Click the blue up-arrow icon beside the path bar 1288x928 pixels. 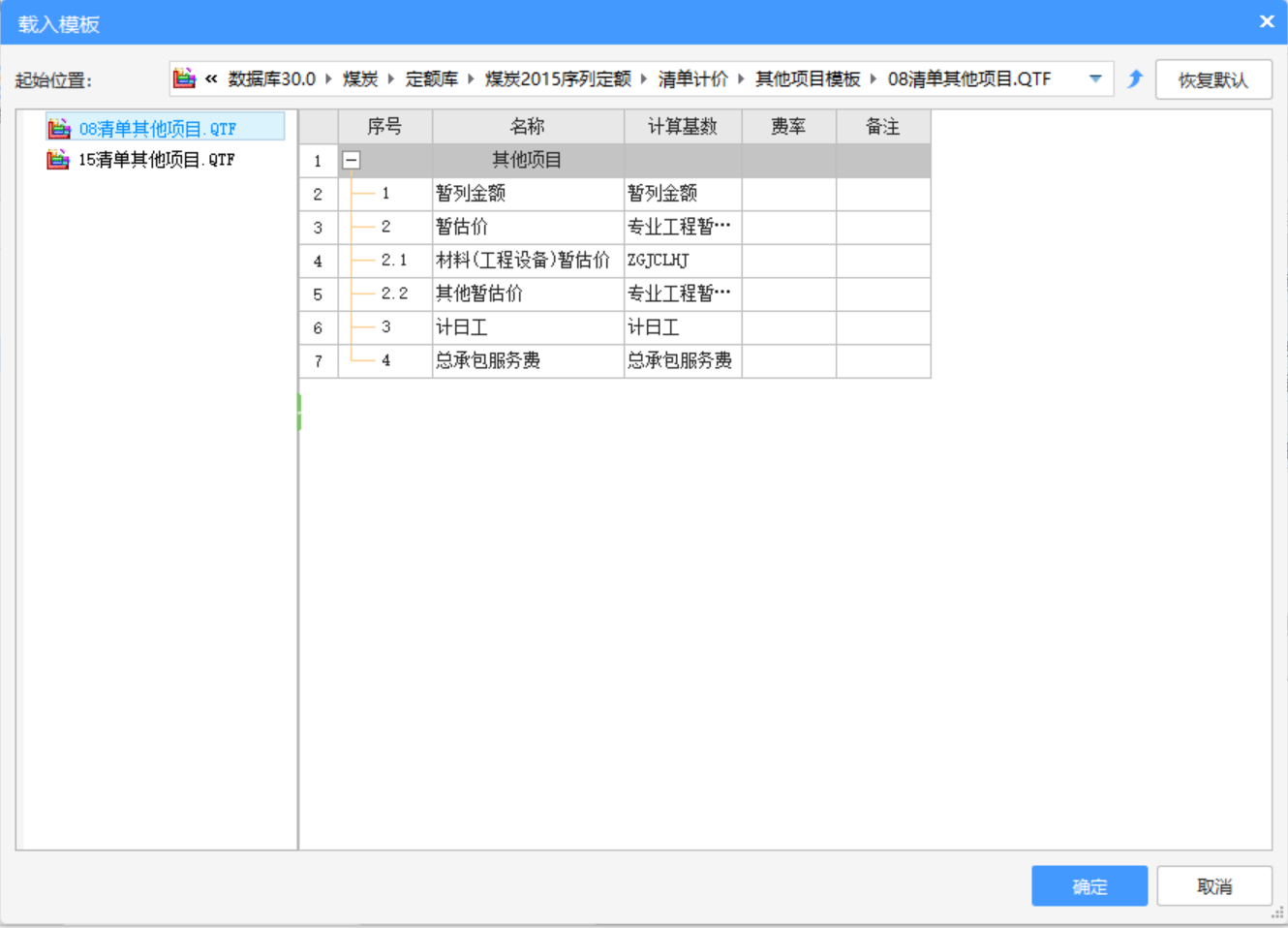click(1135, 79)
